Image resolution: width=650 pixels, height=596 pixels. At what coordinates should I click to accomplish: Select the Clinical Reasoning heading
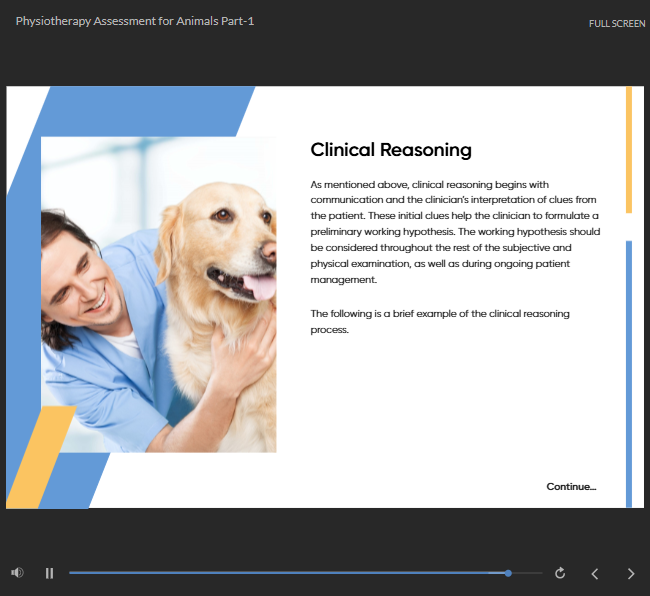pyautogui.click(x=390, y=150)
